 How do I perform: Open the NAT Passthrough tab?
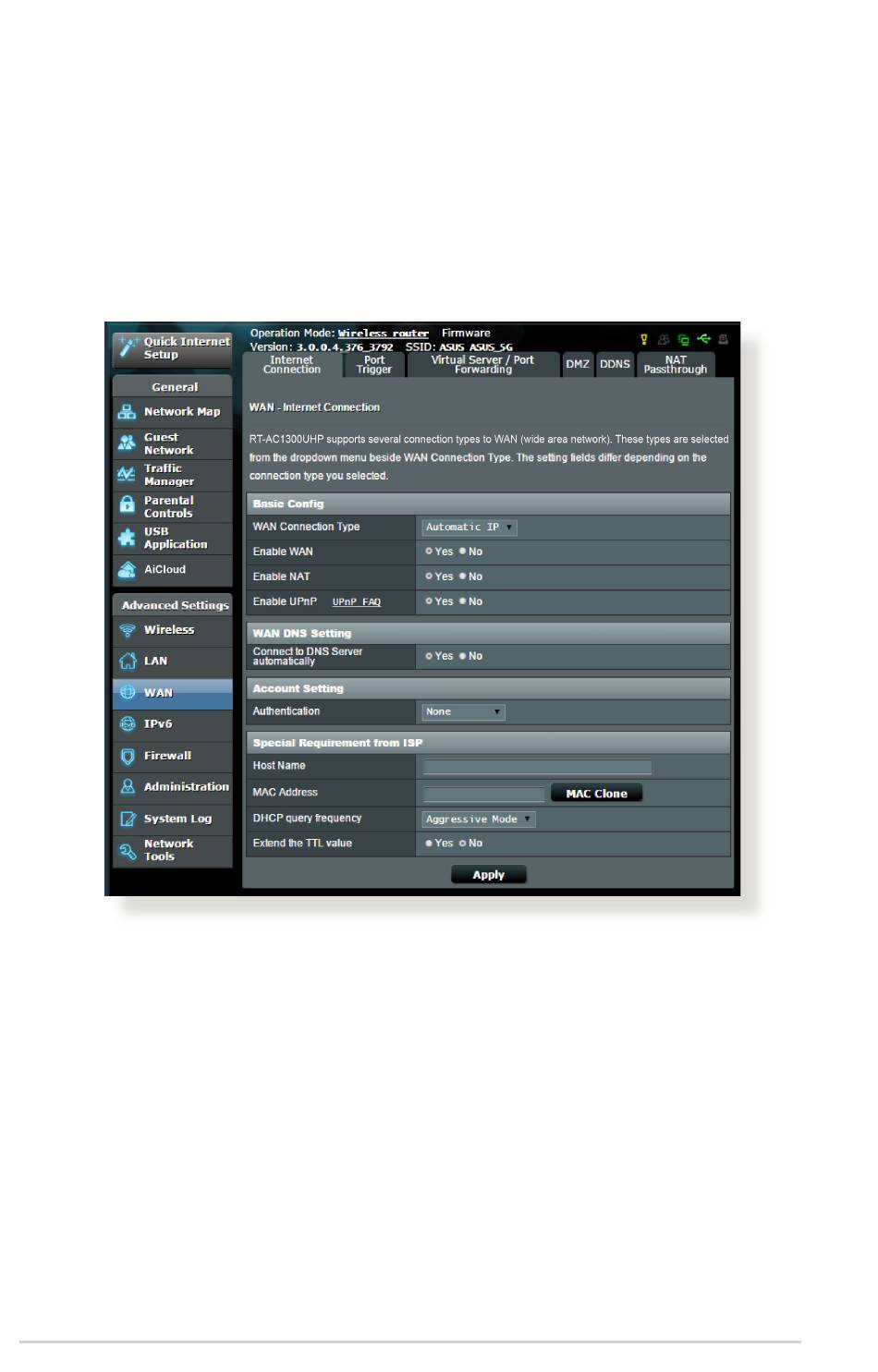coord(676,365)
